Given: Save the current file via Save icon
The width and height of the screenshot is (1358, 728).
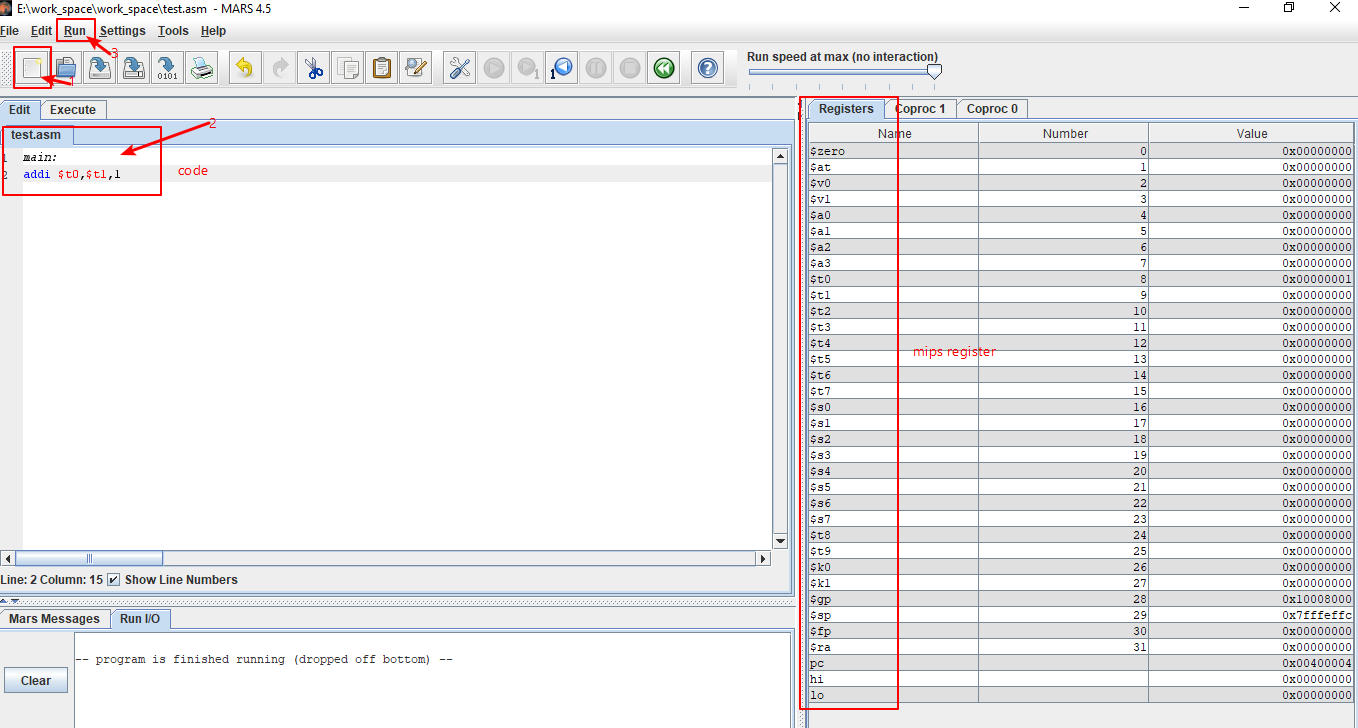Looking at the screenshot, I should tap(99, 67).
